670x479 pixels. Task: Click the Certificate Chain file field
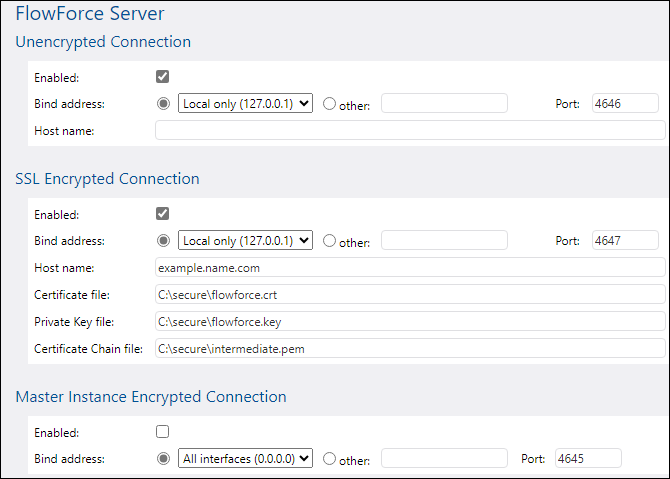tap(409, 348)
